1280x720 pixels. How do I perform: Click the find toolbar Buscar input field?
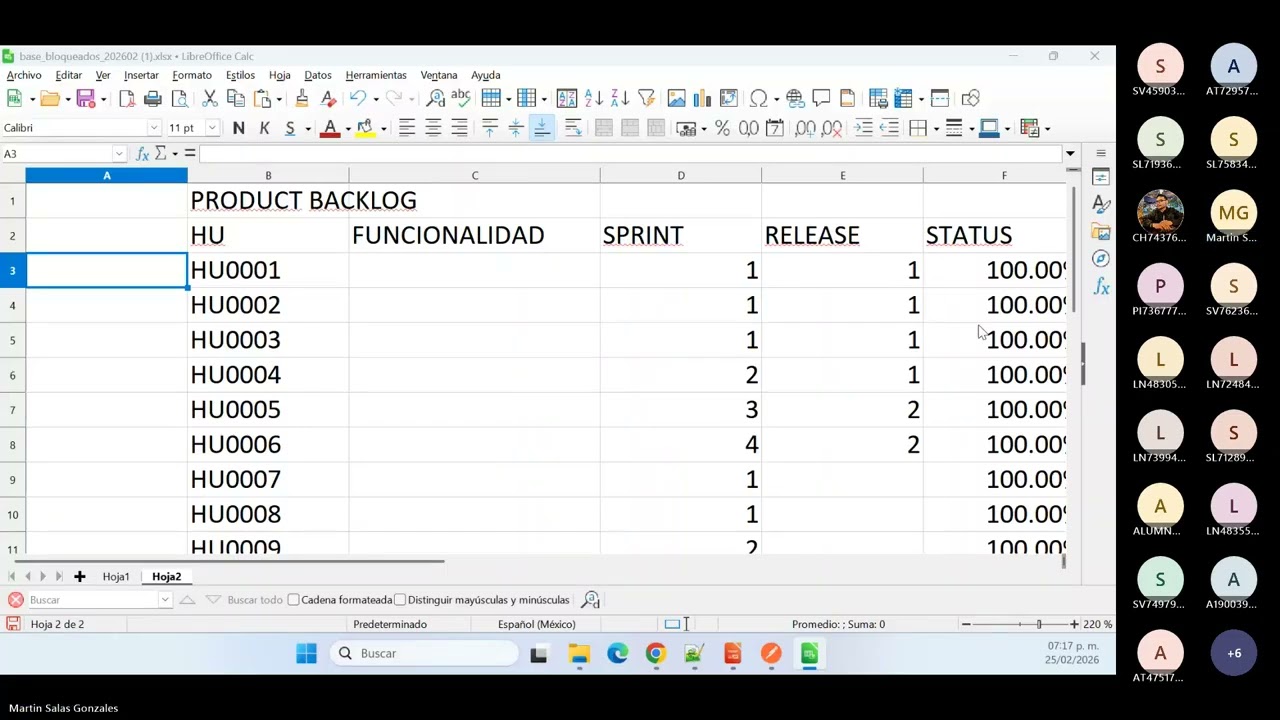click(x=93, y=600)
